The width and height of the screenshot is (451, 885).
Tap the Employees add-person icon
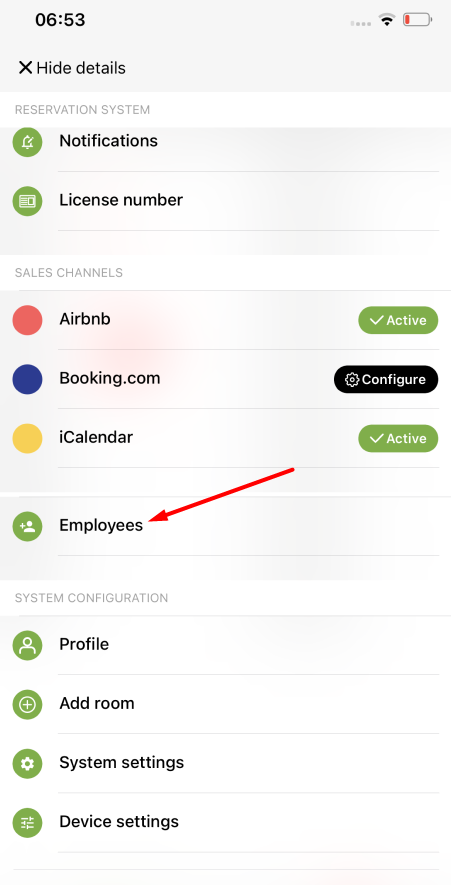coord(27,527)
